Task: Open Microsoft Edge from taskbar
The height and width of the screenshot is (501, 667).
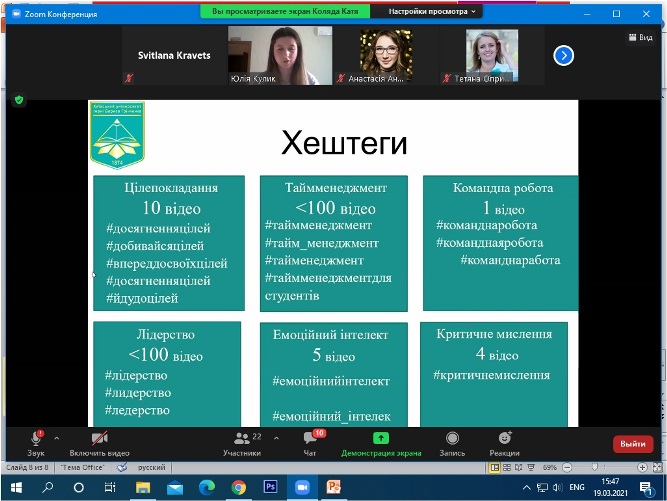Action: (207, 487)
